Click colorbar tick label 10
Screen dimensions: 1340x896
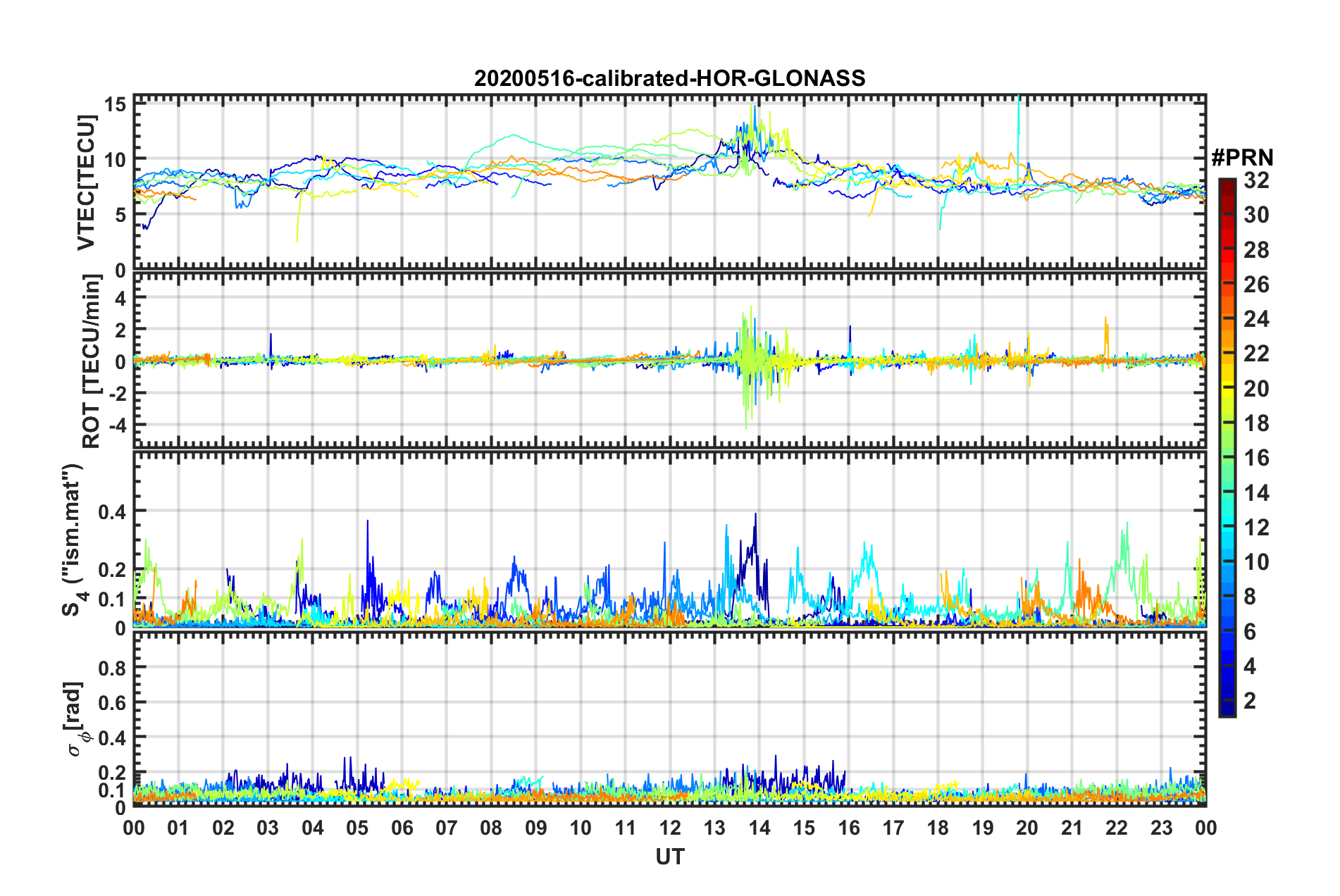1256,562
